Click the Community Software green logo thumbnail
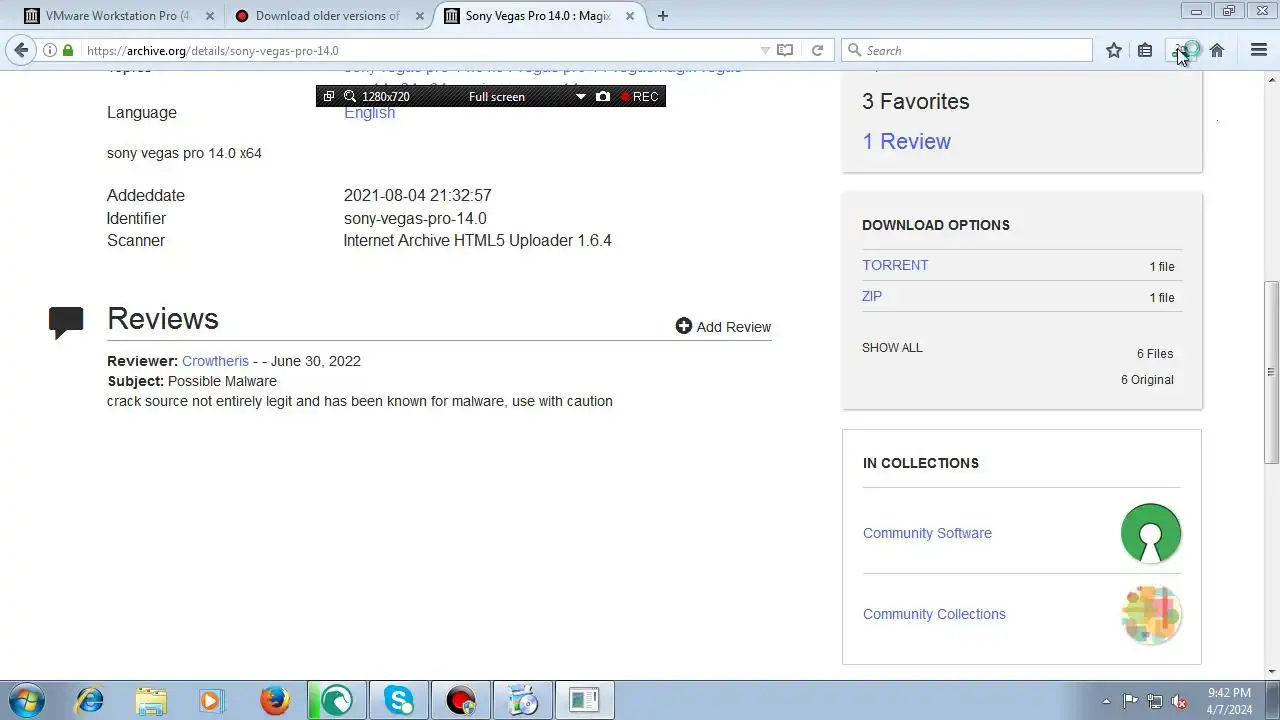This screenshot has width=1280, height=720. [1151, 533]
